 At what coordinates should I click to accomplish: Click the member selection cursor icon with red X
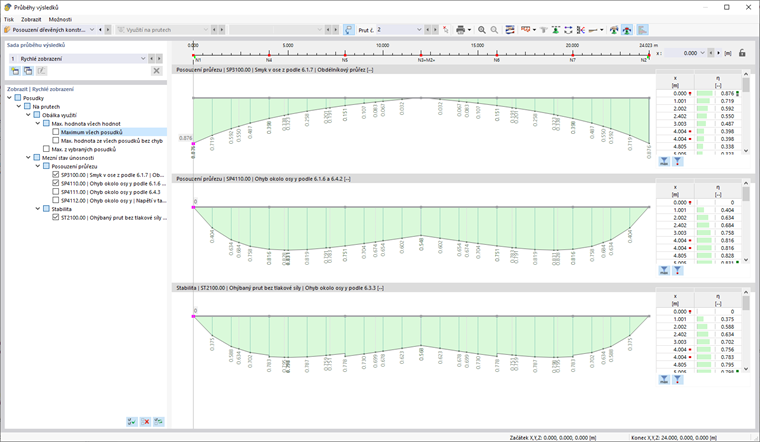446,30
